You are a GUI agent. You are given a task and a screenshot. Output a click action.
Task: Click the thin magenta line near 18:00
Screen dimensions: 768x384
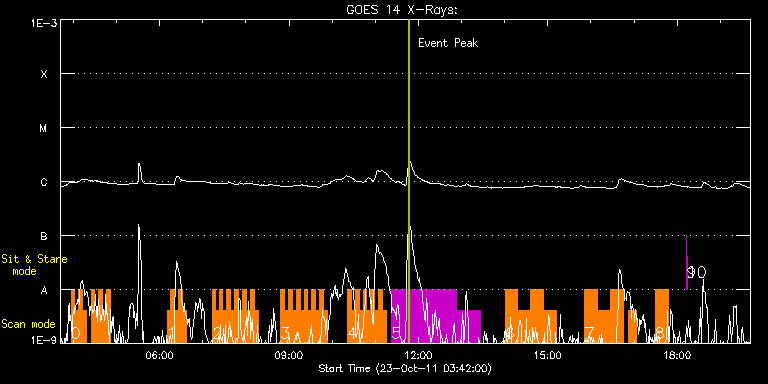click(687, 263)
